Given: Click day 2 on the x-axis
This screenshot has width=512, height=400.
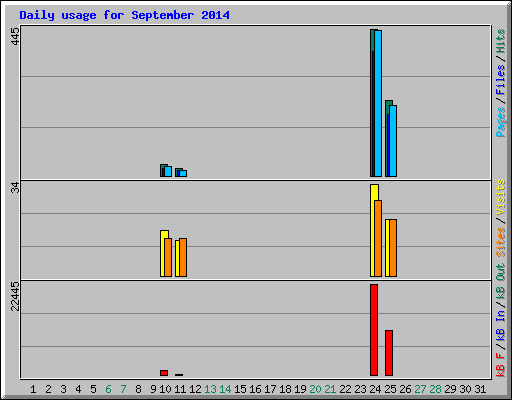Looking at the screenshot, I should 48,389.
